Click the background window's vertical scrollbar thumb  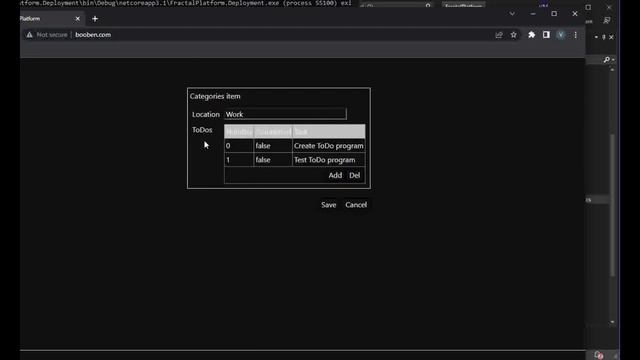pos(612,205)
